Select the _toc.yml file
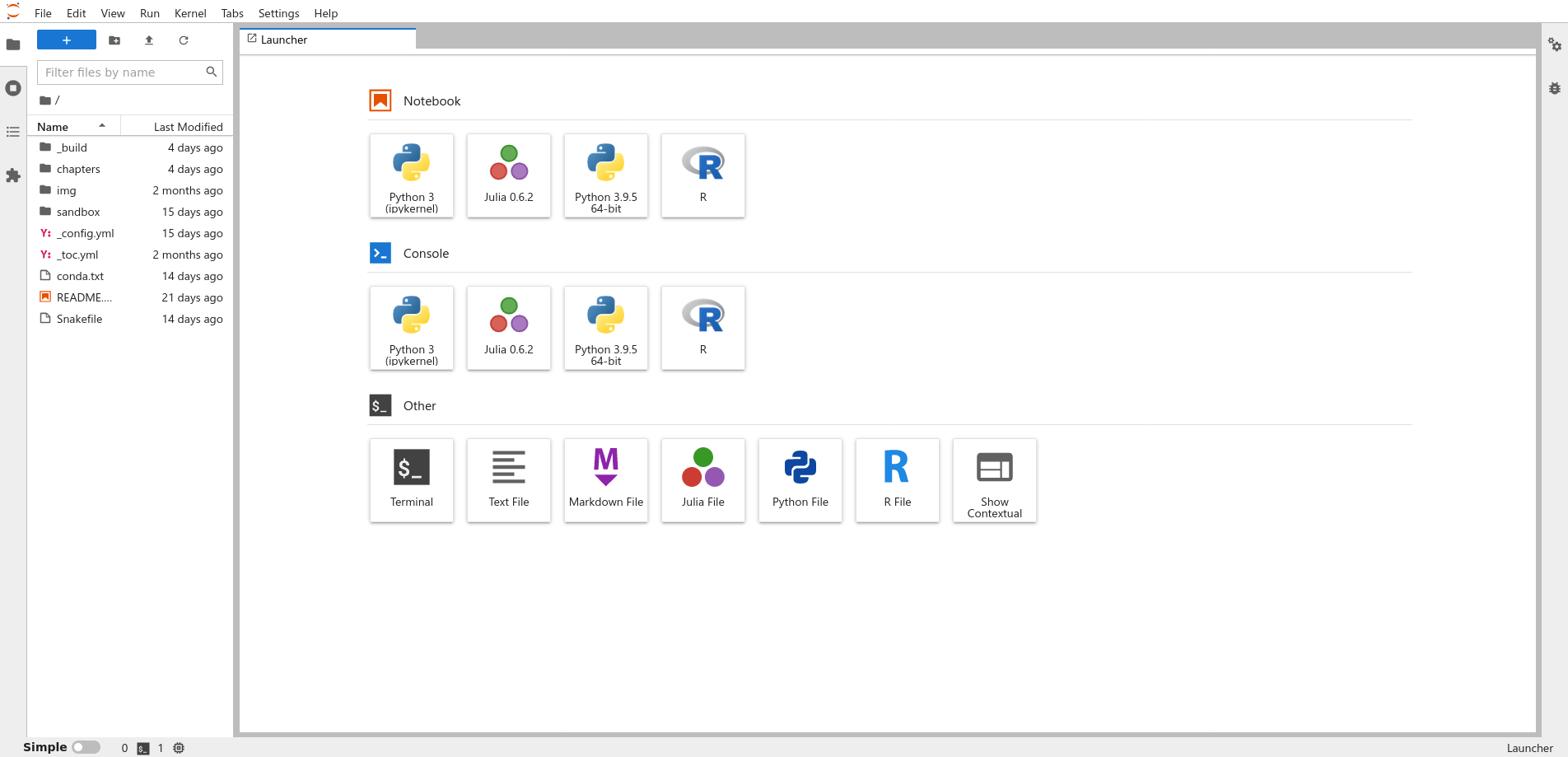The height and width of the screenshot is (757, 1568). 130,255
